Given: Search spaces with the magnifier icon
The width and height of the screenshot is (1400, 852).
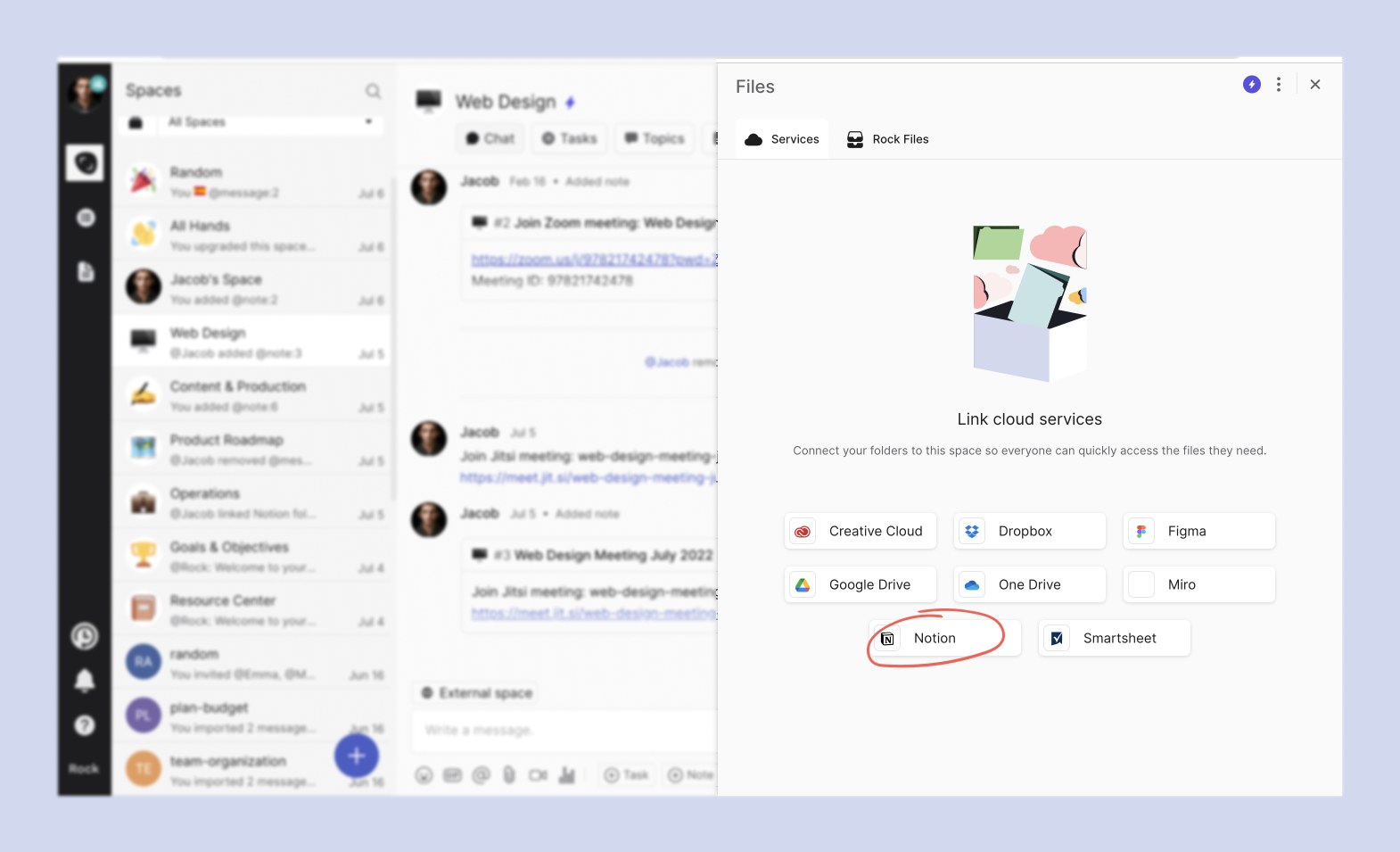Looking at the screenshot, I should pyautogui.click(x=373, y=91).
